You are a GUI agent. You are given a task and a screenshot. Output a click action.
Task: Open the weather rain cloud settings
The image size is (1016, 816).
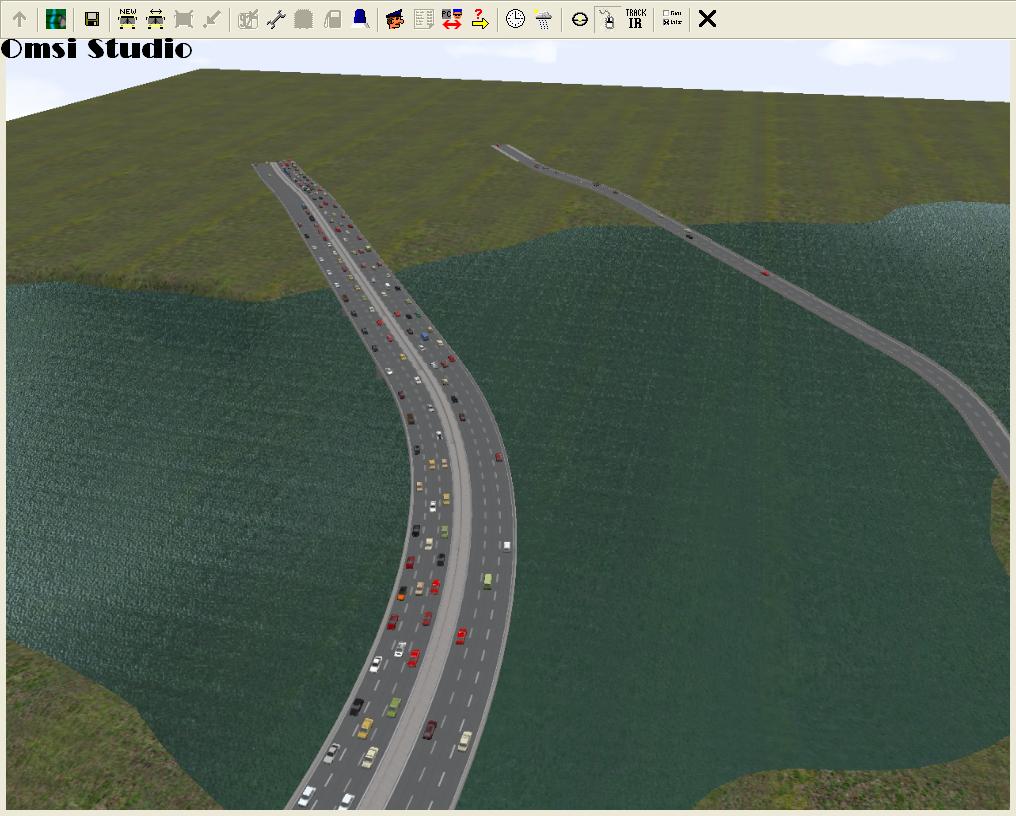[x=543, y=19]
